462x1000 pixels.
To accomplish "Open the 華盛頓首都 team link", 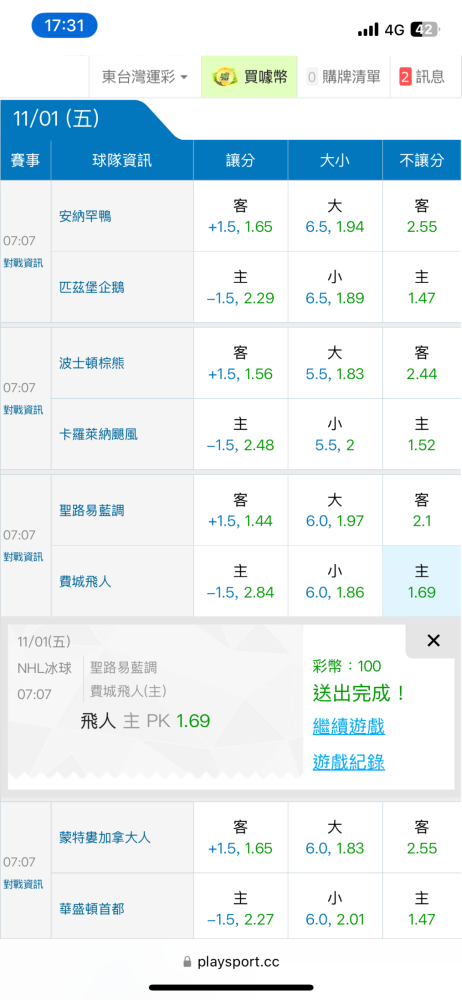I will (x=91, y=909).
